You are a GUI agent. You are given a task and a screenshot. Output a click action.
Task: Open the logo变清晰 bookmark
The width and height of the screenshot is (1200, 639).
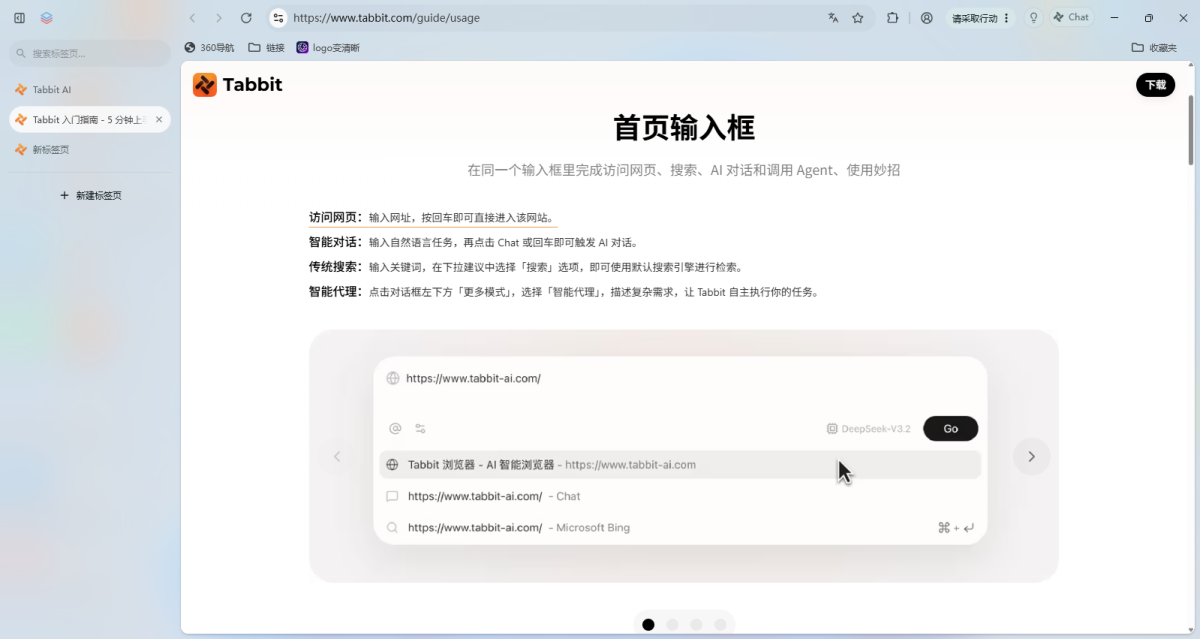pyautogui.click(x=328, y=47)
